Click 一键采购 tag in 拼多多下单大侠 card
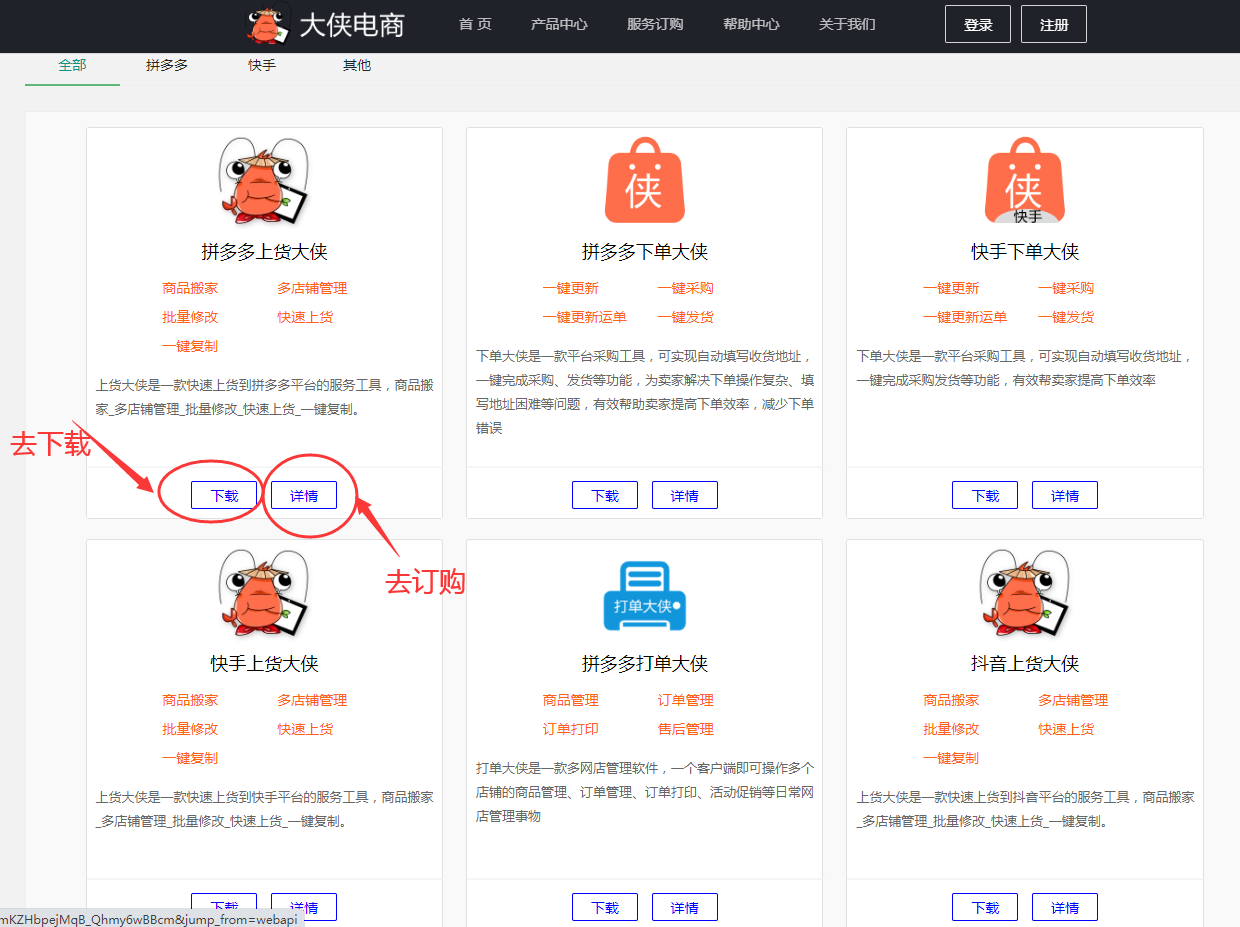Image resolution: width=1240 pixels, height=927 pixels. (686, 288)
